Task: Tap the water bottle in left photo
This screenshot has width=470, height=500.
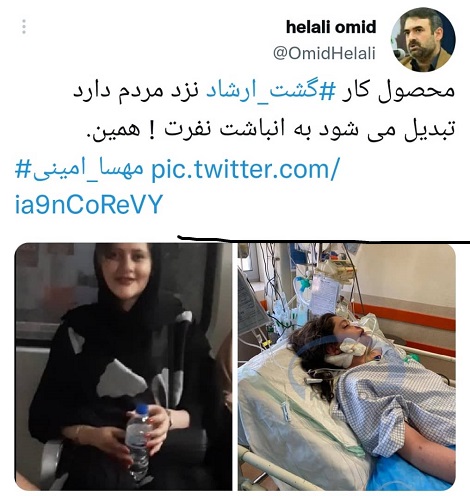Action: (x=138, y=442)
